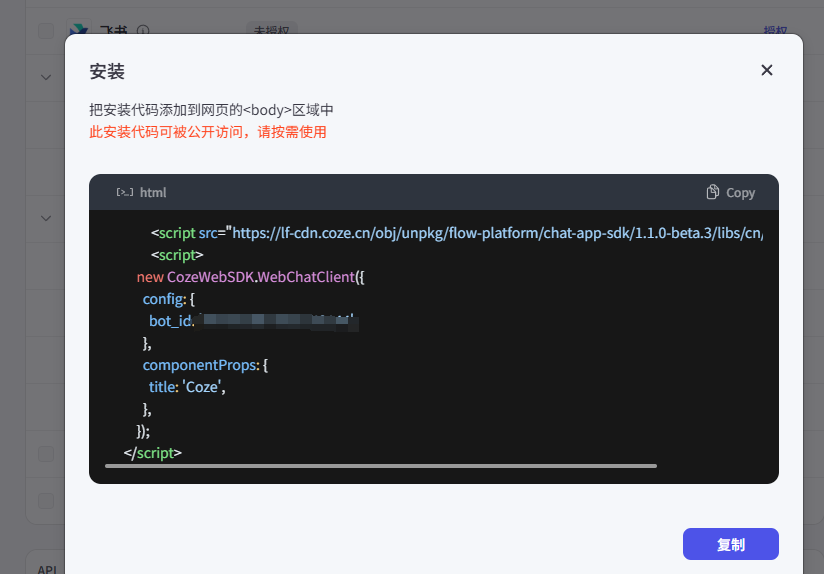Expand the first chevron in background list
824x574 pixels.
coord(46,78)
